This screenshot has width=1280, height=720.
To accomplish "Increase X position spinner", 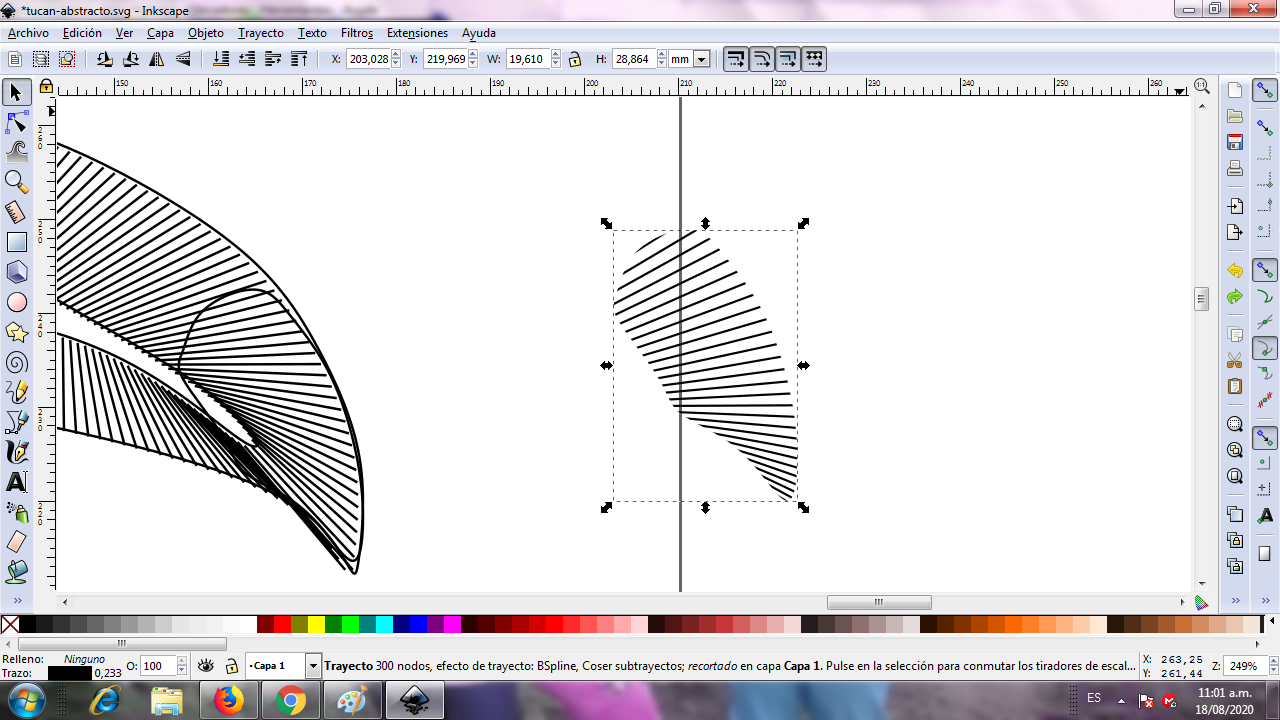I will (x=398, y=55).
